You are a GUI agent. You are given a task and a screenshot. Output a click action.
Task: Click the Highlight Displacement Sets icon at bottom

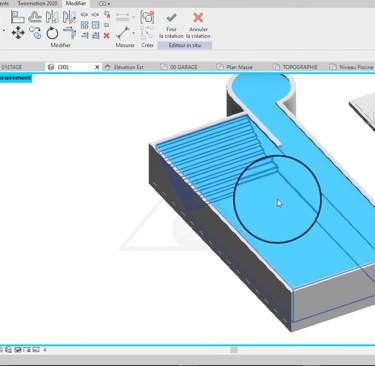[x=27, y=350]
